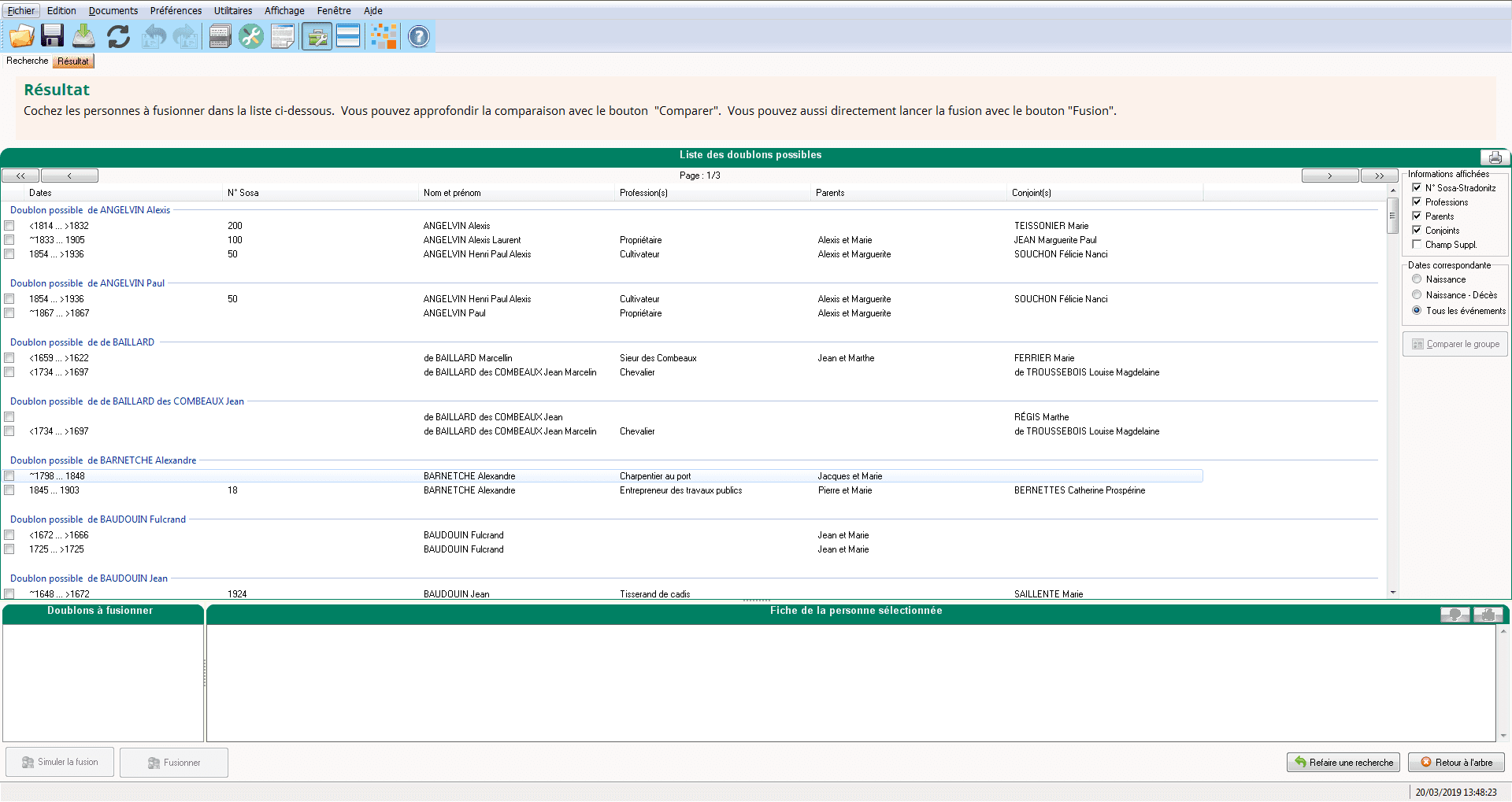Open a file with the folder icon
The height and width of the screenshot is (802, 1512).
click(22, 36)
